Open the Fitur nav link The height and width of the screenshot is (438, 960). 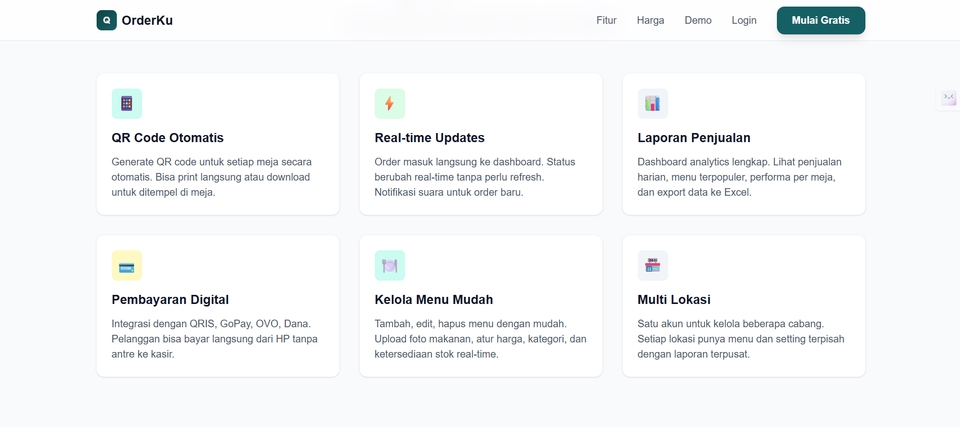pos(606,20)
